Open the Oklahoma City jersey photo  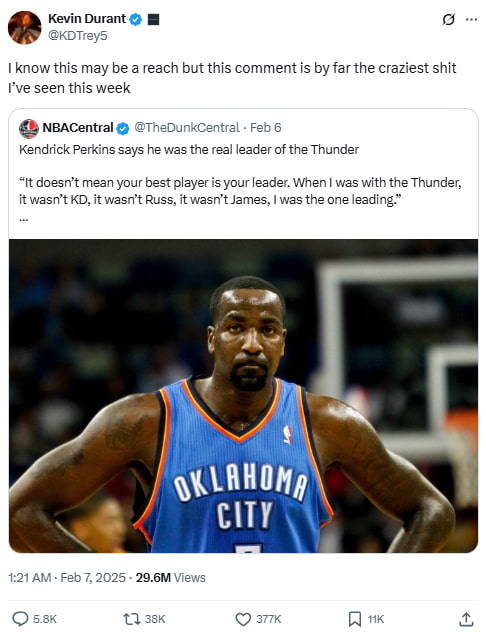click(243, 396)
